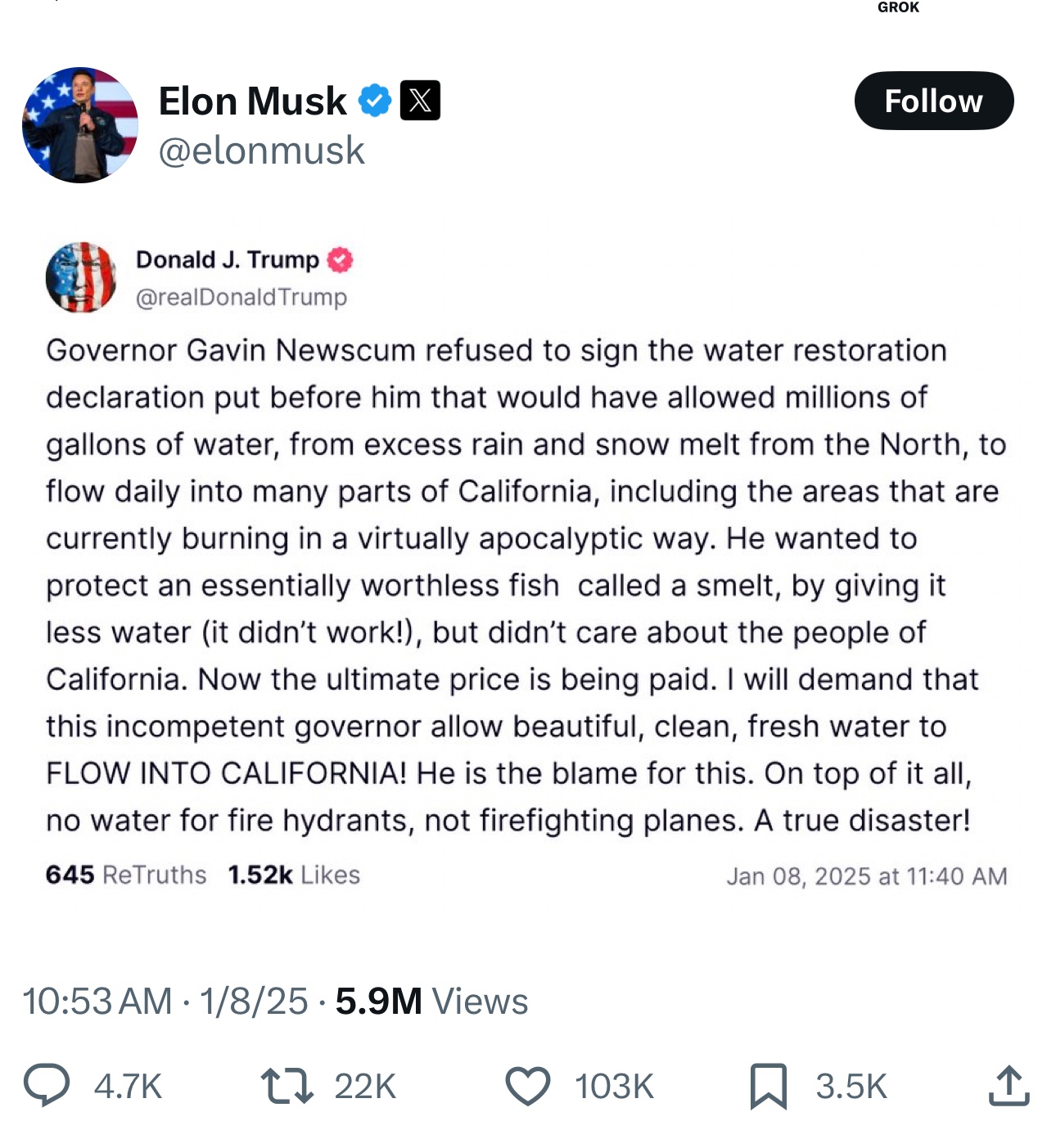Image resolution: width=1056 pixels, height=1148 pixels.
Task: Bookmark this post
Action: point(768,1086)
